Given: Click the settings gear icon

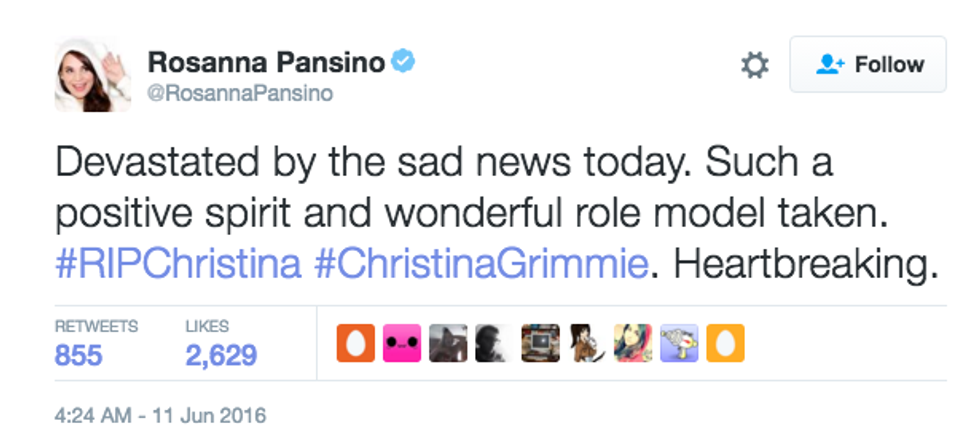Looking at the screenshot, I should [x=755, y=66].
